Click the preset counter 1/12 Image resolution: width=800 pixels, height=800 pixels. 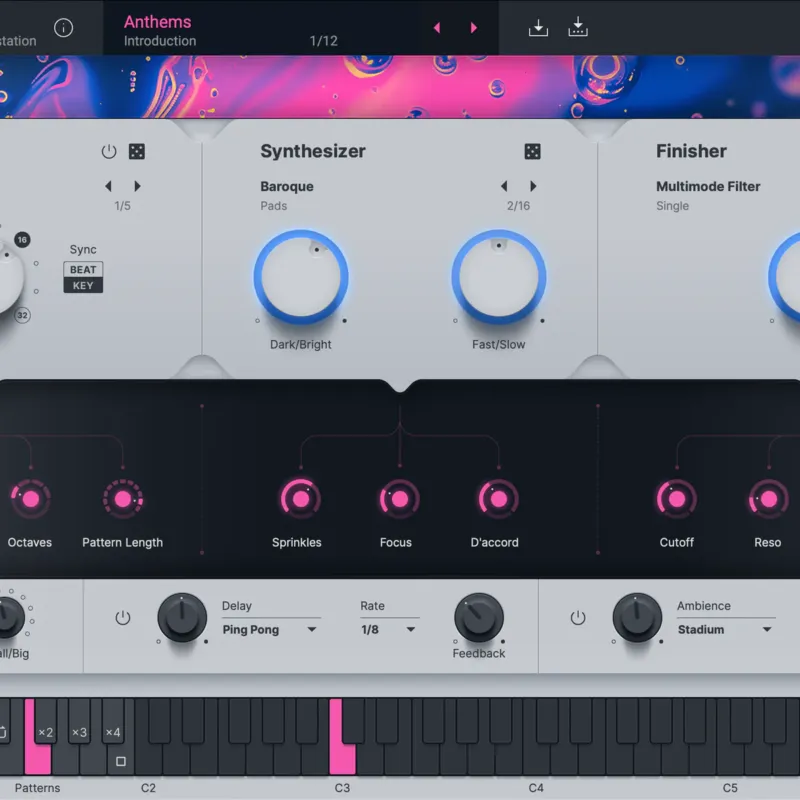pyautogui.click(x=323, y=41)
